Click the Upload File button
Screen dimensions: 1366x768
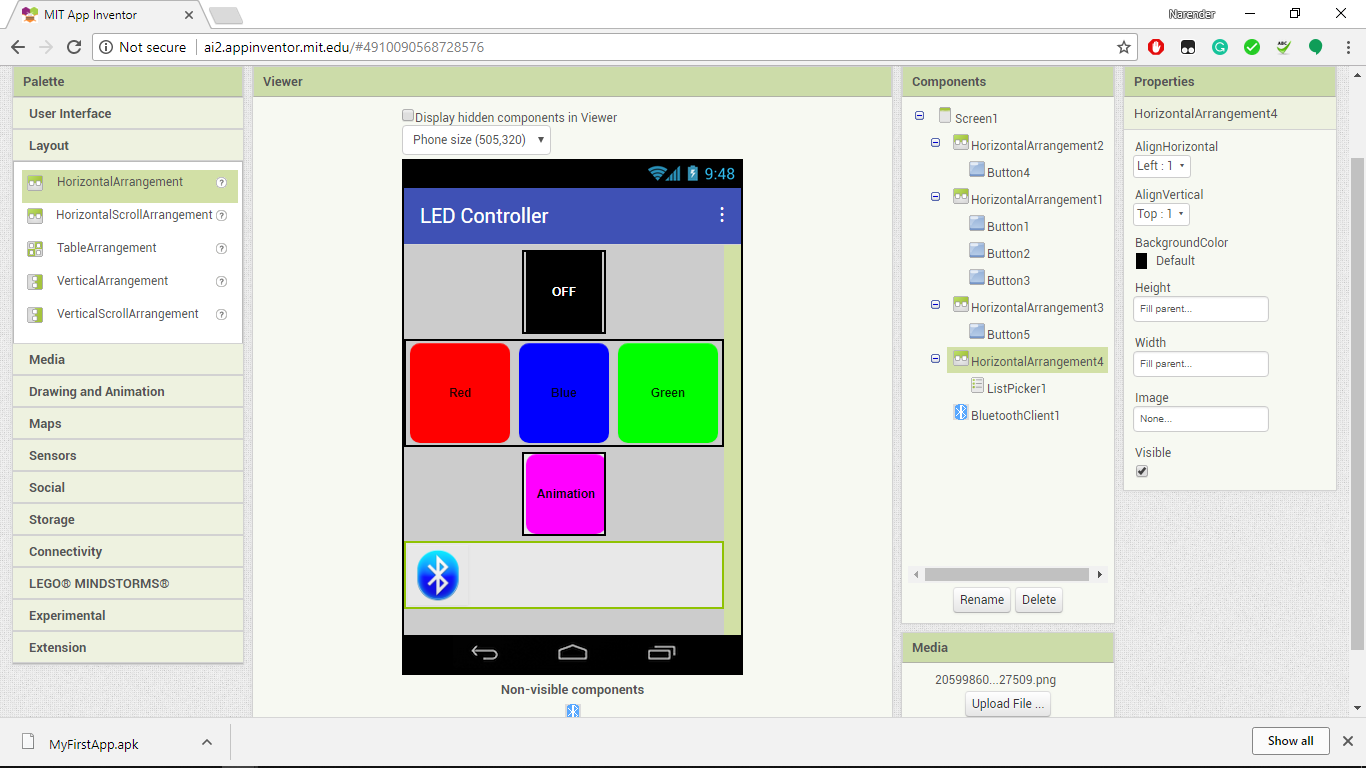tap(1008, 704)
